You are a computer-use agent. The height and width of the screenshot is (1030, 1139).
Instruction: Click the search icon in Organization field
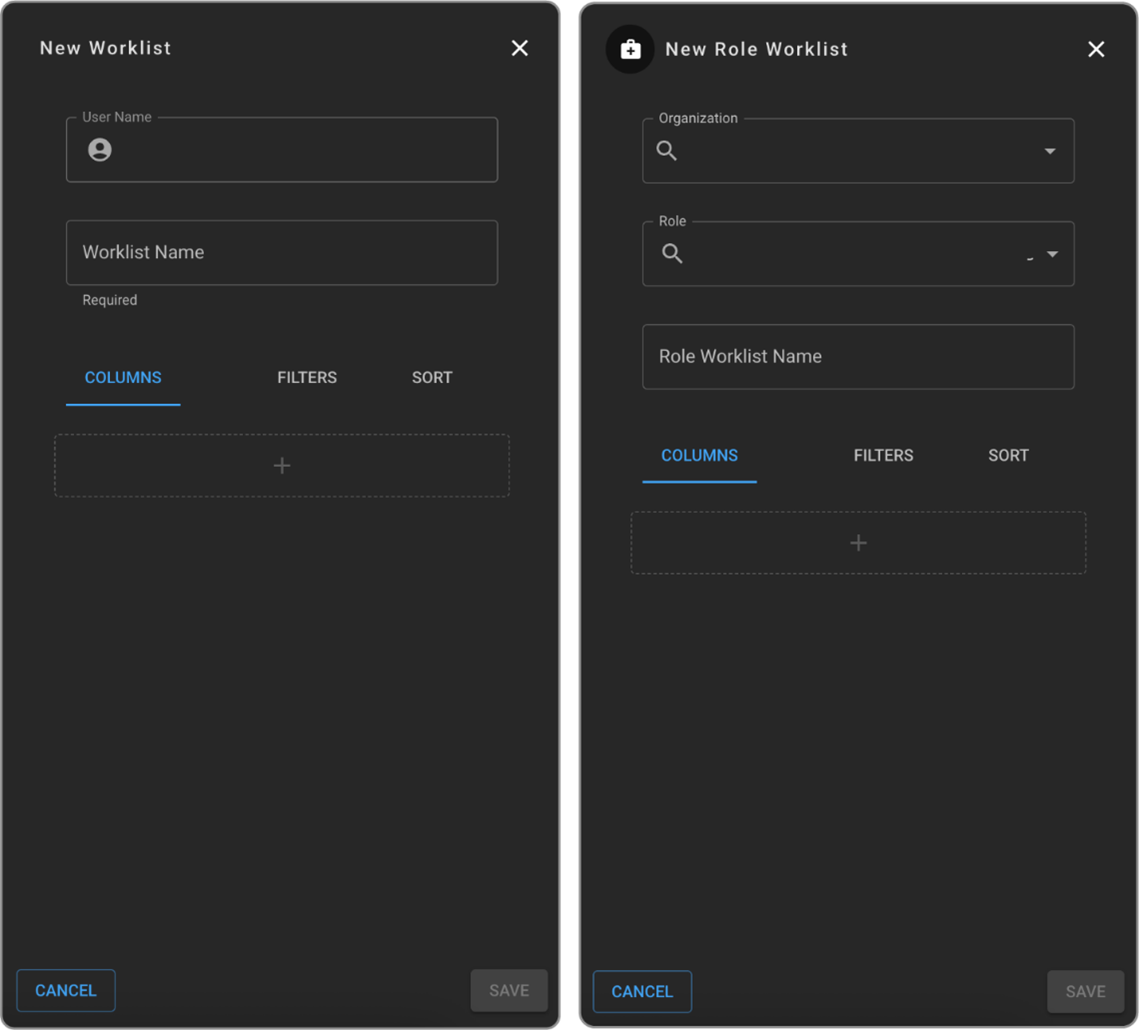tap(667, 151)
